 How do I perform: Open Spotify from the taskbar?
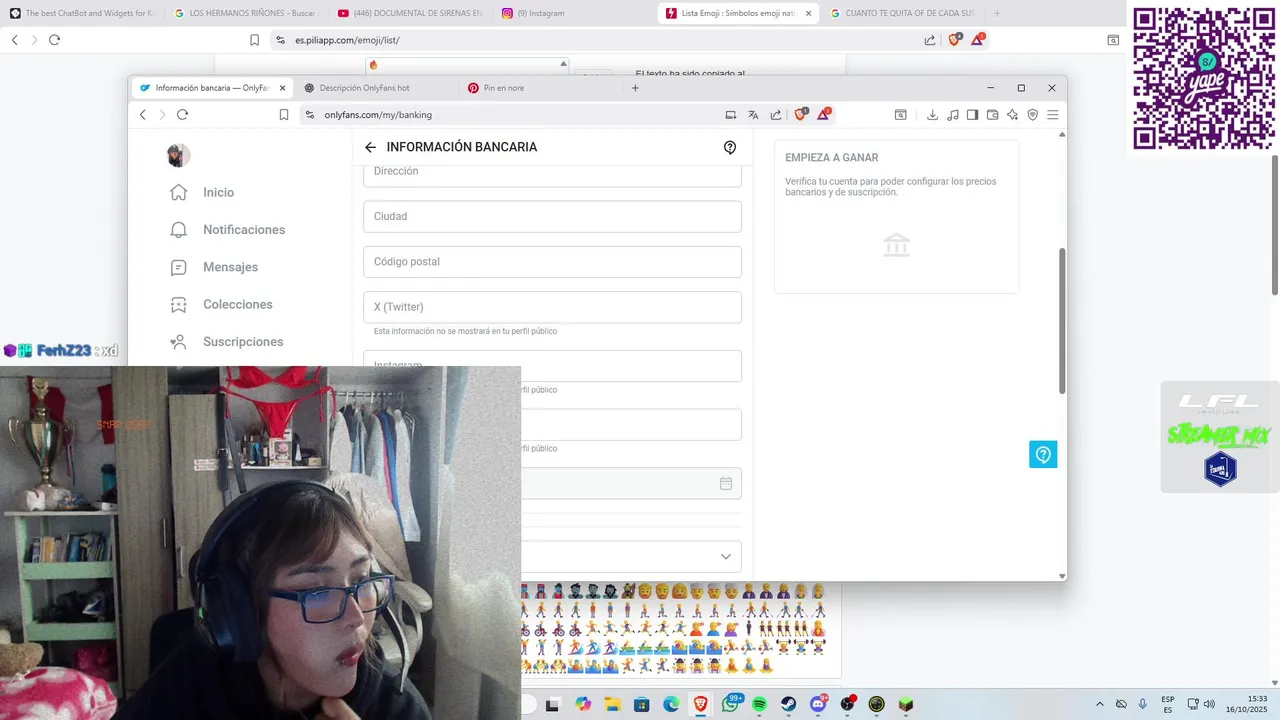click(x=759, y=704)
